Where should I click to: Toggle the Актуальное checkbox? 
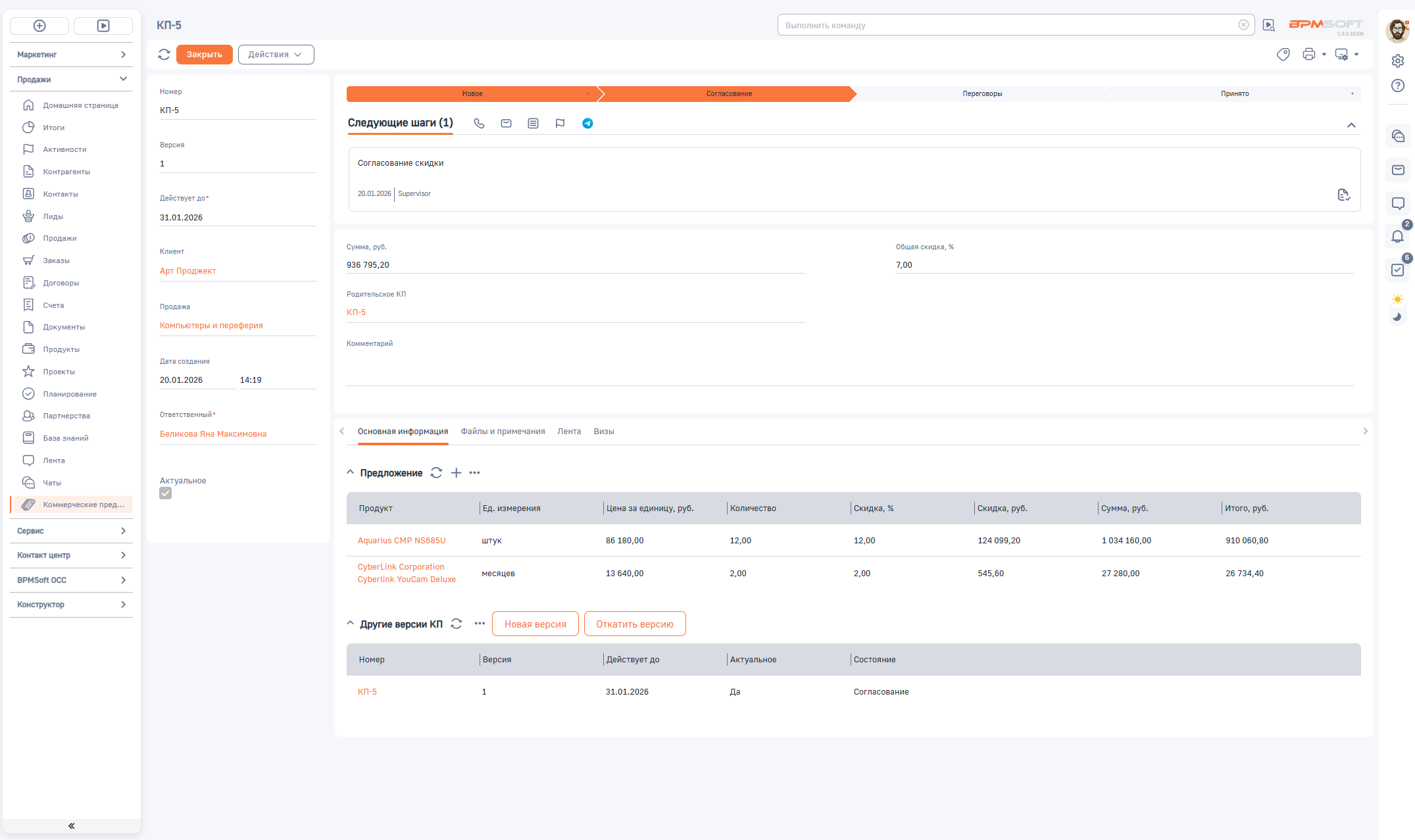[x=166, y=493]
